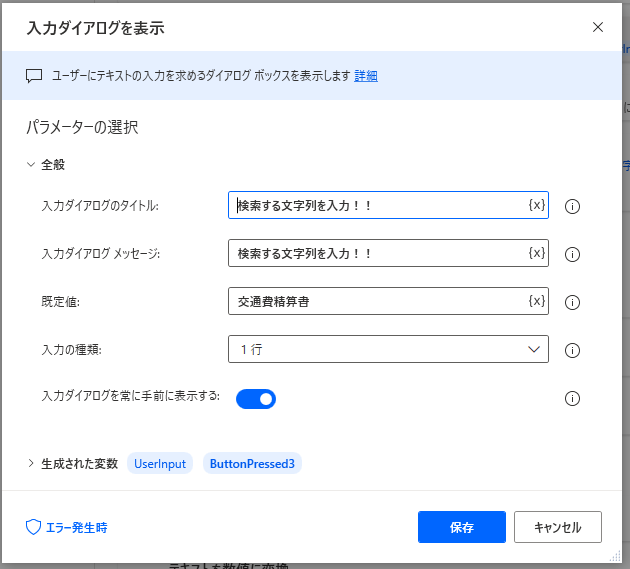Select the UserInput variable chip
The image size is (630, 569).
pyautogui.click(x=160, y=464)
